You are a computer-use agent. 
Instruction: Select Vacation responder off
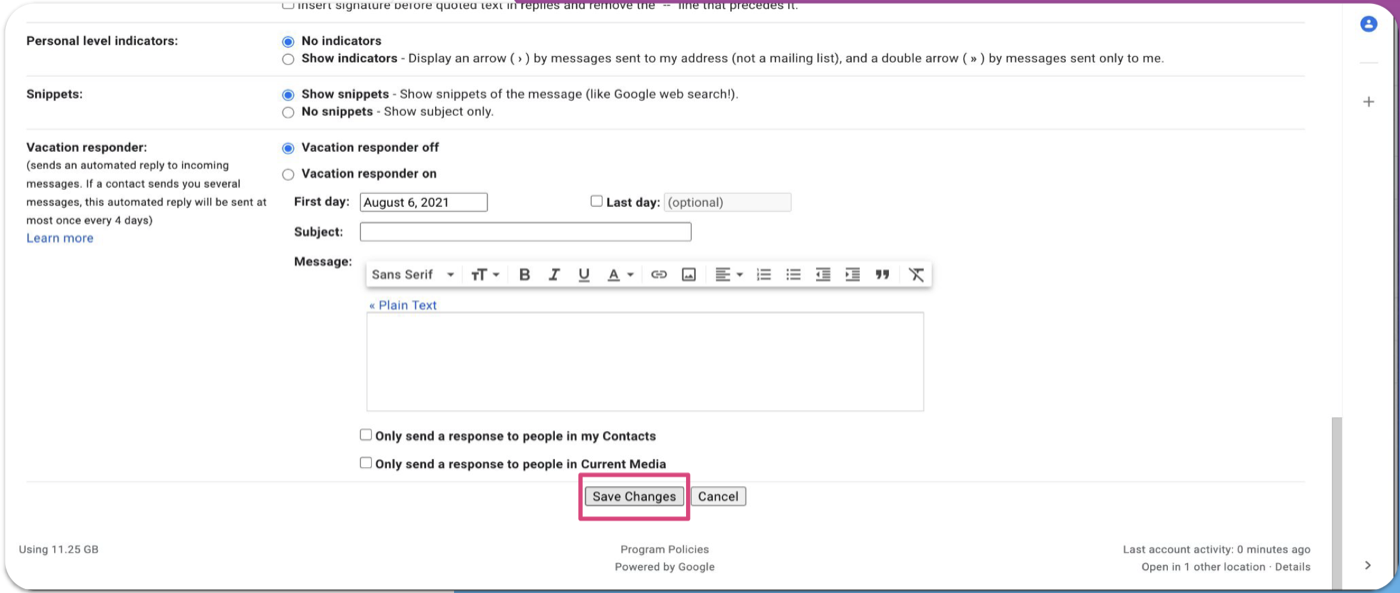288,148
